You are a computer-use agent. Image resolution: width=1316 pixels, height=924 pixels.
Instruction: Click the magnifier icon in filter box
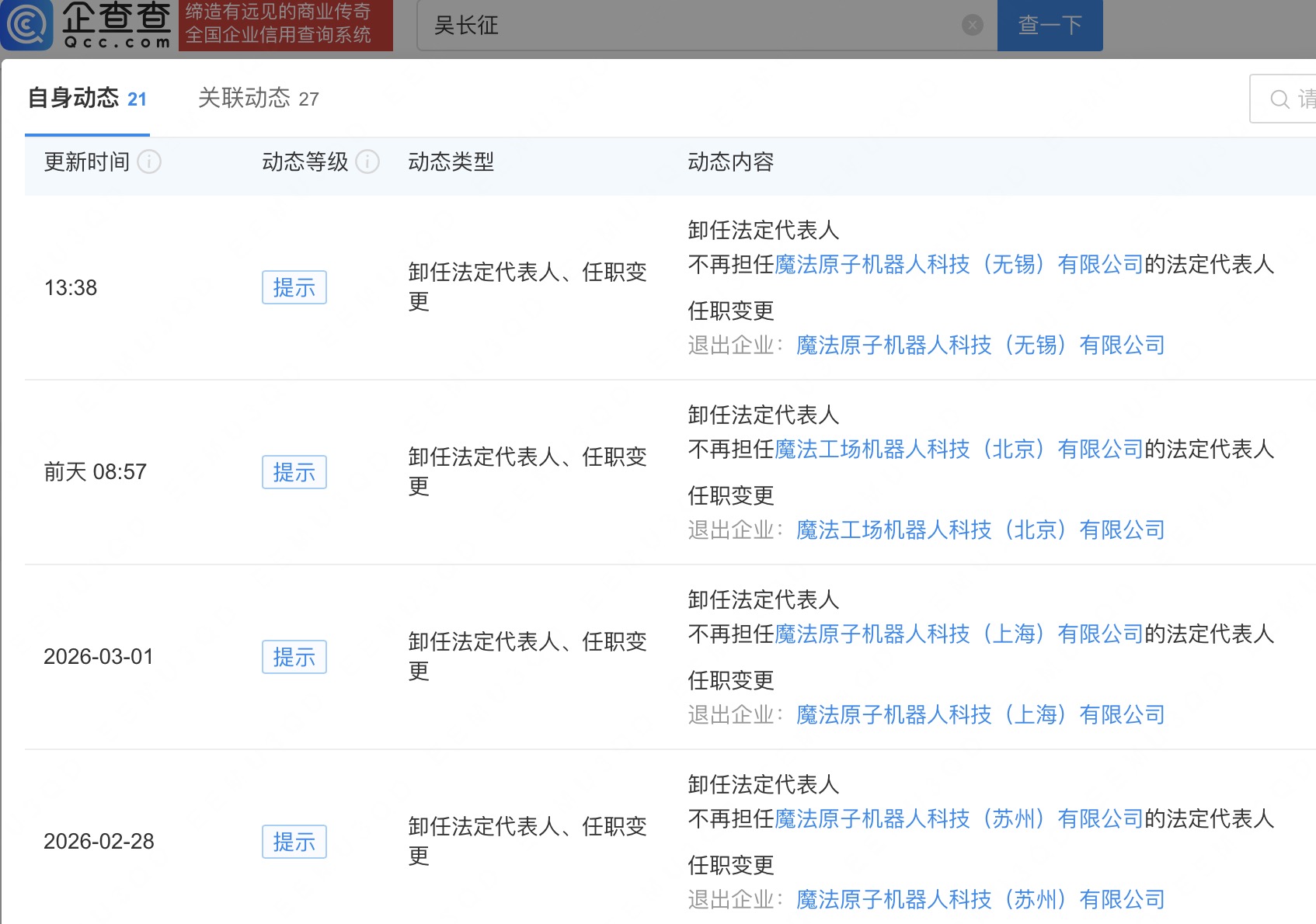pos(1279,99)
